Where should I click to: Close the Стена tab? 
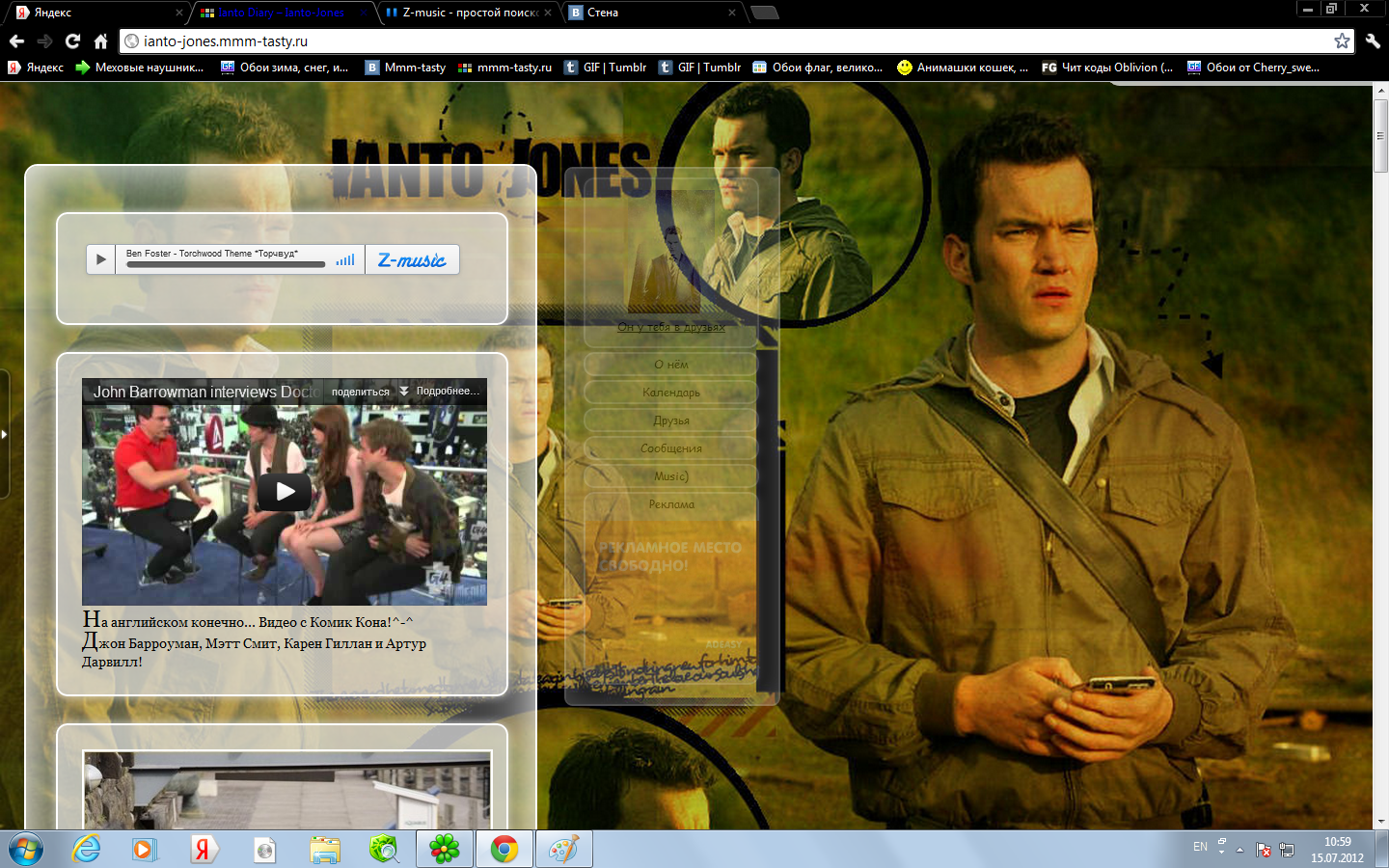coord(732,13)
